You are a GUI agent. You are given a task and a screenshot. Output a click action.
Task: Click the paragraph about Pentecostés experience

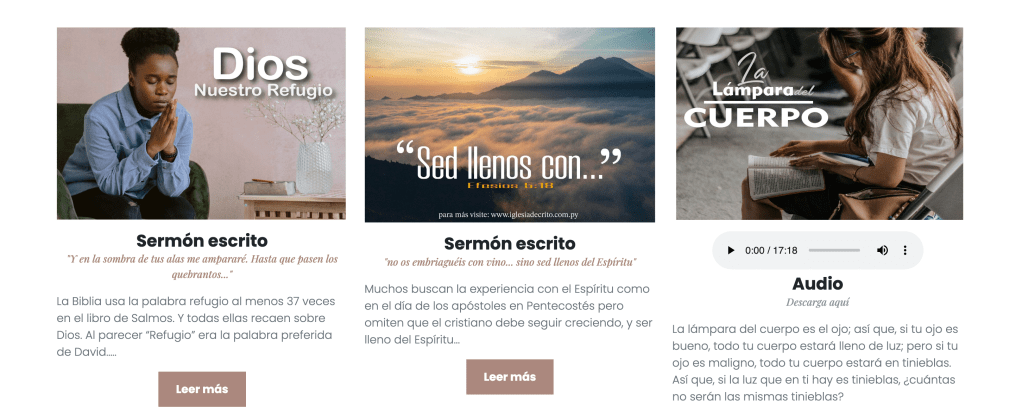[x=507, y=314]
